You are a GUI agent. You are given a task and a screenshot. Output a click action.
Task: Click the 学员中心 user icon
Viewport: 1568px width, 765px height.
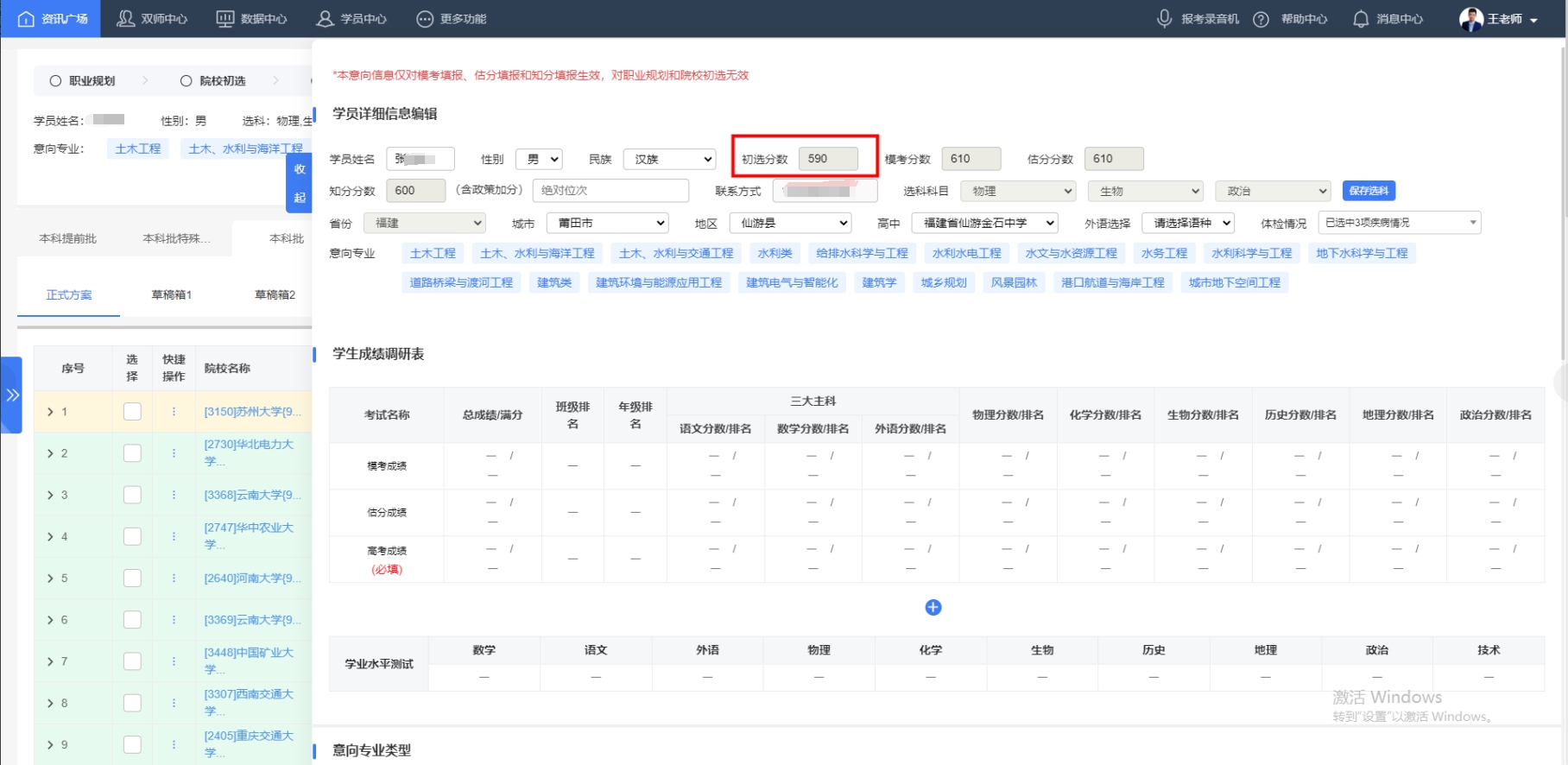click(326, 18)
